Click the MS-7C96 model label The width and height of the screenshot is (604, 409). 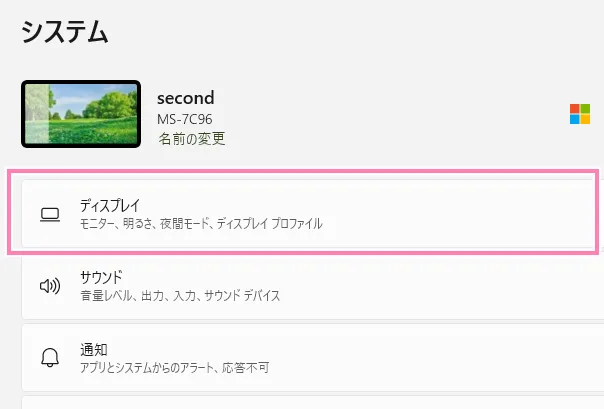click(x=188, y=120)
